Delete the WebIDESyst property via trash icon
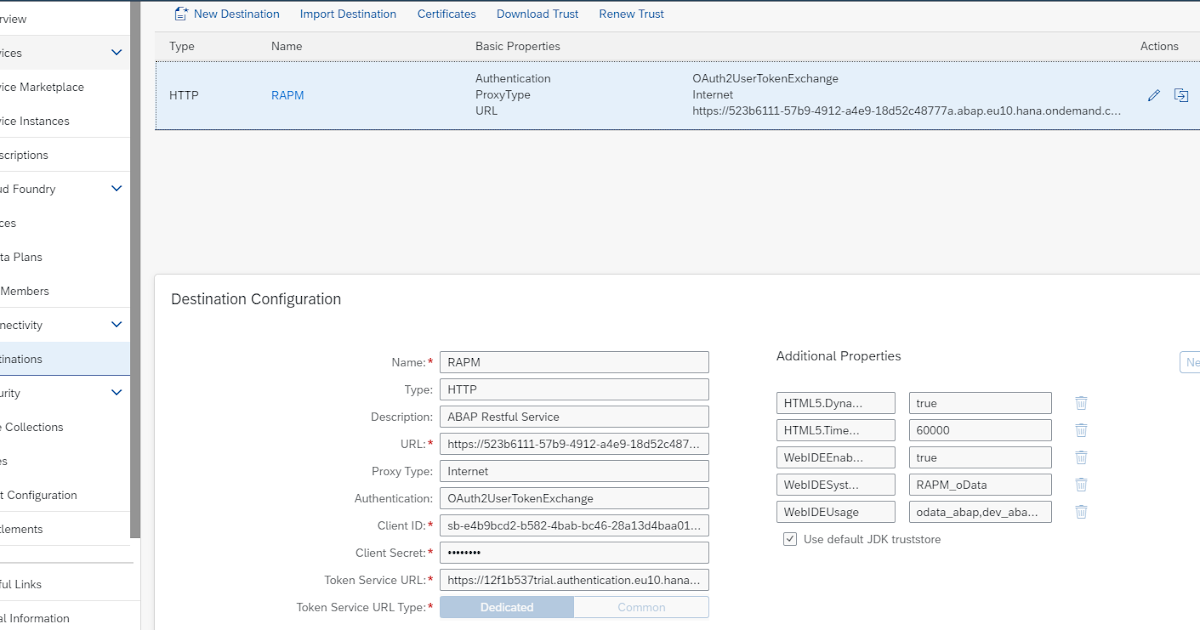The height and width of the screenshot is (630, 1200). click(x=1080, y=484)
